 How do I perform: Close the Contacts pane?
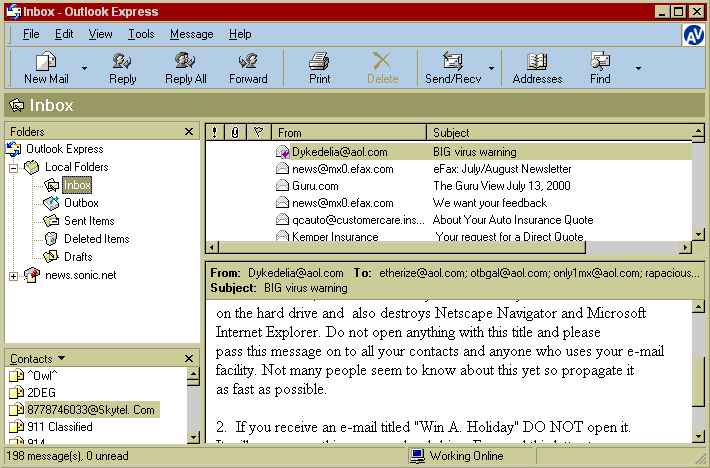click(x=189, y=358)
